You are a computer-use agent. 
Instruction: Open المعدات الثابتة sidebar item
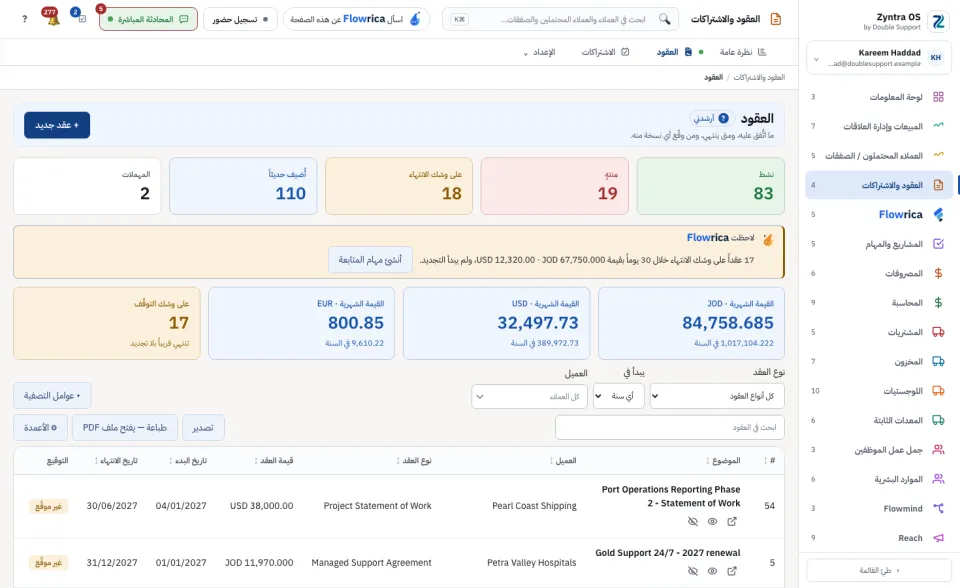[879, 420]
